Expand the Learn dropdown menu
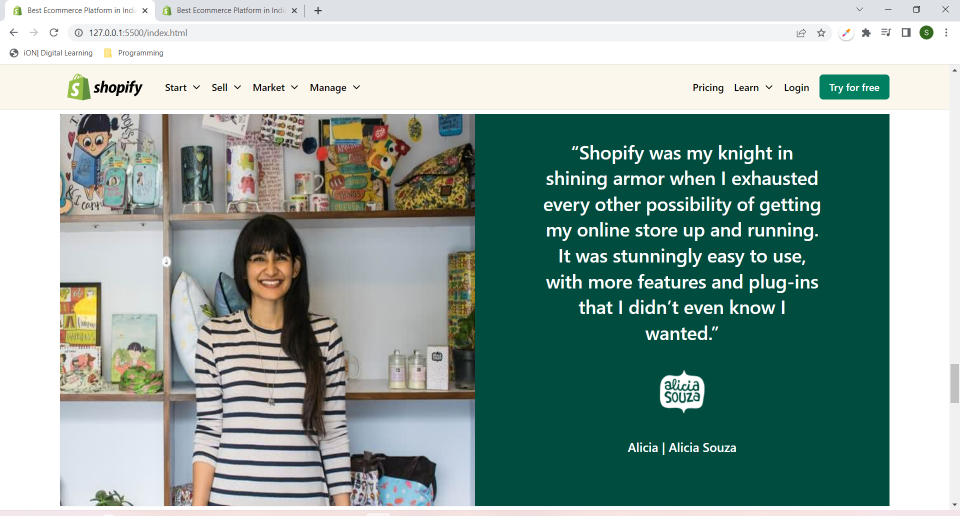 tap(753, 88)
